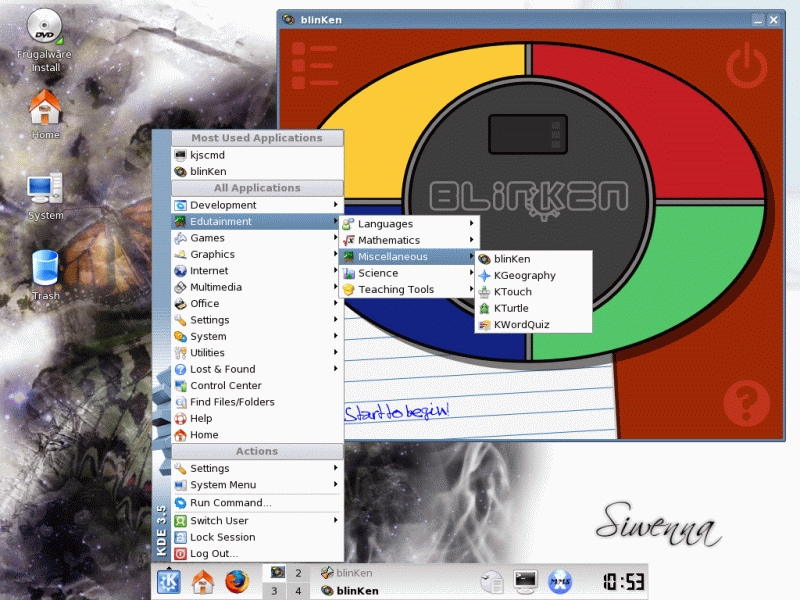Launch KTurtle from the submenu
800x600 pixels.
click(534, 308)
